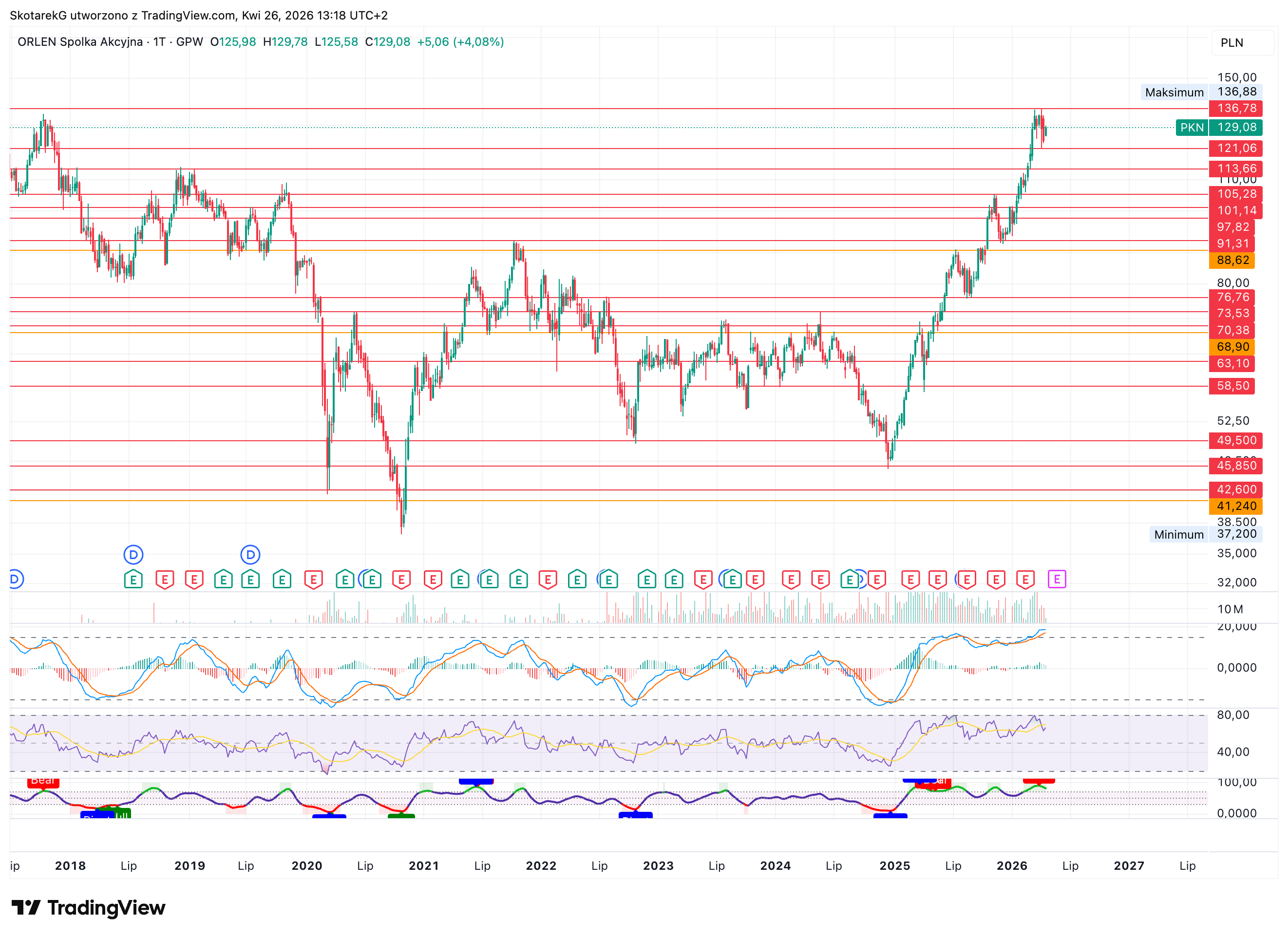This screenshot has width=1288, height=937.
Task: Select the PLN currency label
Action: point(1232,42)
